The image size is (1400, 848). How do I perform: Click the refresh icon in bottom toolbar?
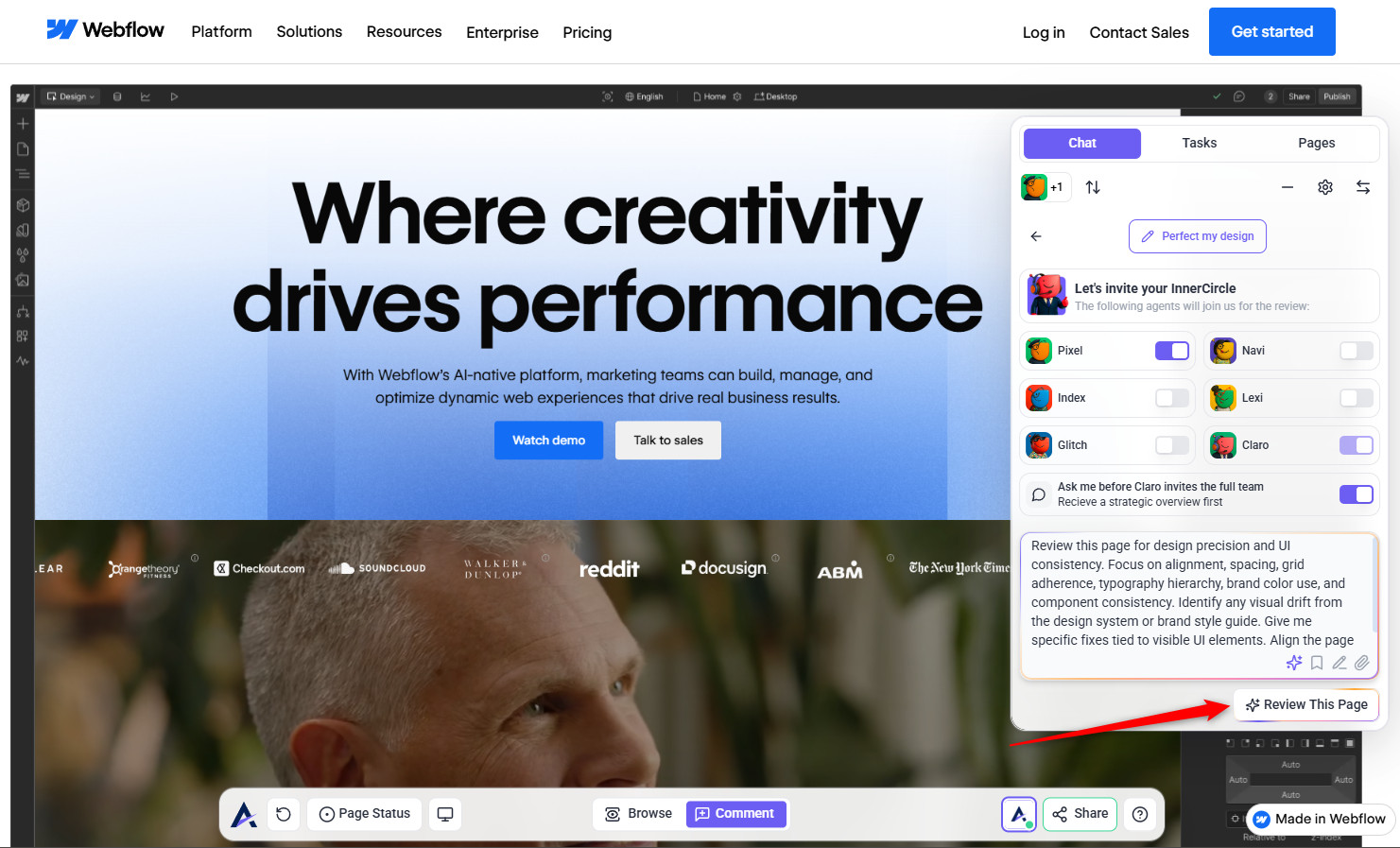284,814
